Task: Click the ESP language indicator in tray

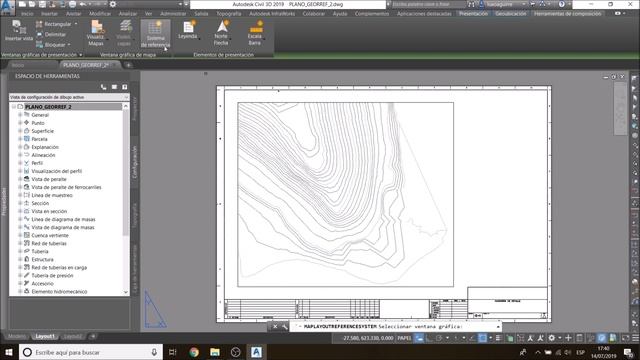Action: pyautogui.click(x=580, y=352)
